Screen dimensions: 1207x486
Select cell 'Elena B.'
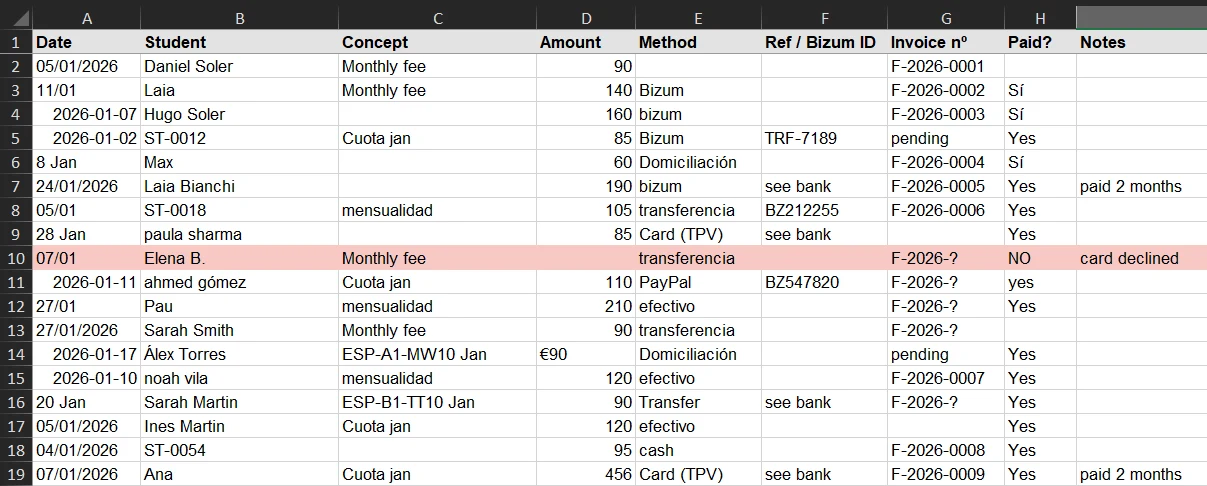click(240, 258)
